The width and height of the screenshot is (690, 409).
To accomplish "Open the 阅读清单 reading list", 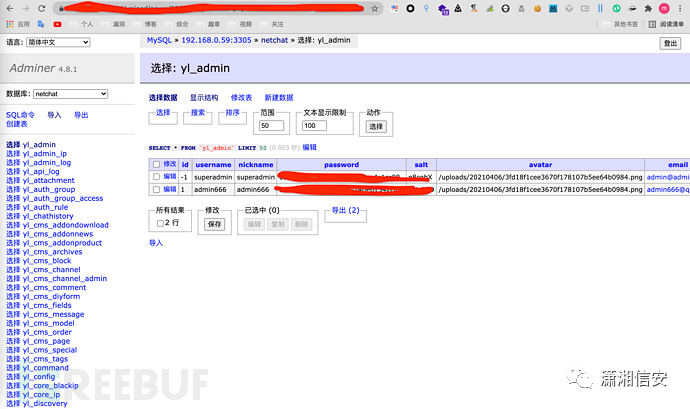I will pos(667,24).
